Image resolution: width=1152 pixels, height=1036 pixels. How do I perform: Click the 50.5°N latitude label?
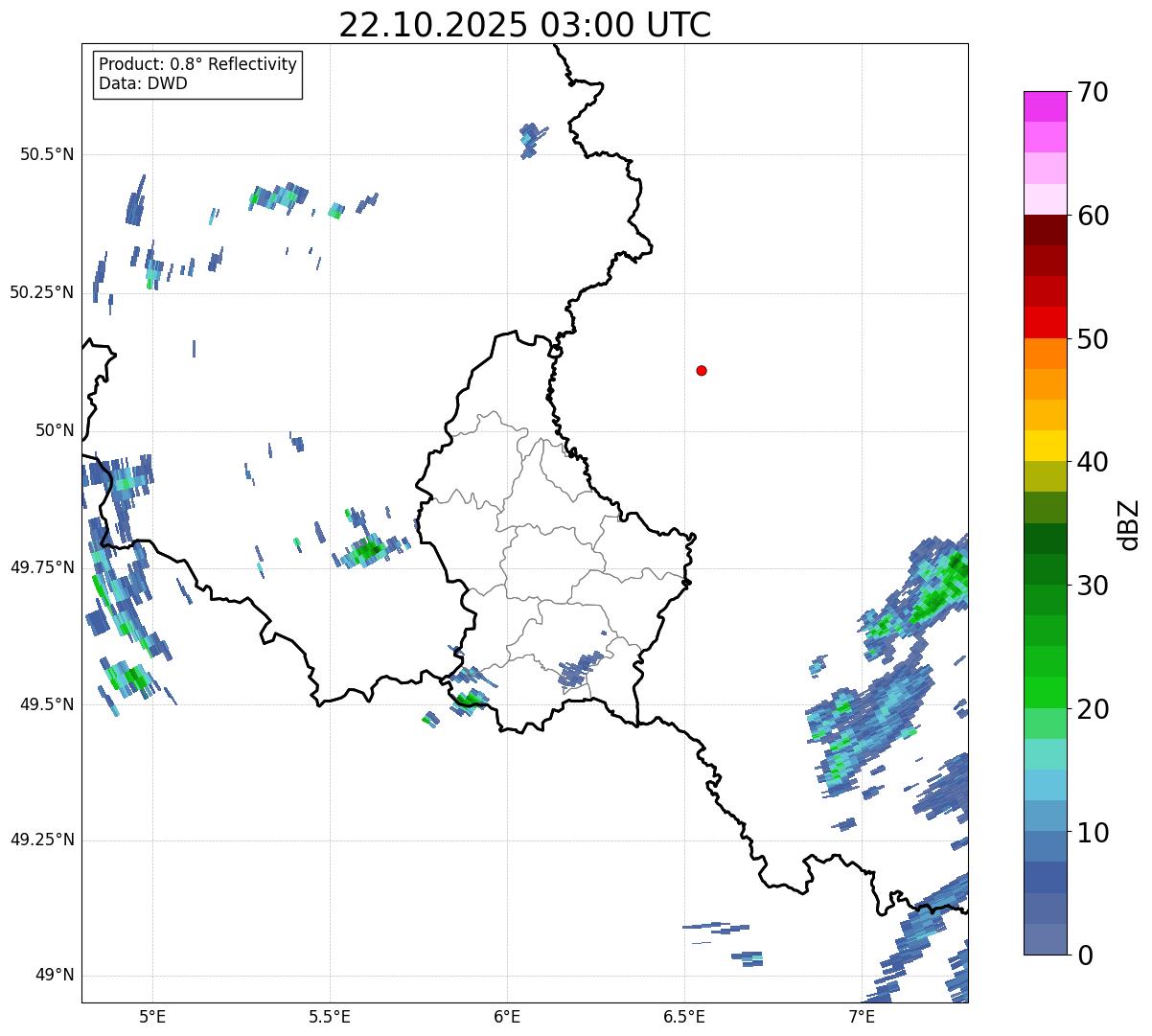coord(47,154)
